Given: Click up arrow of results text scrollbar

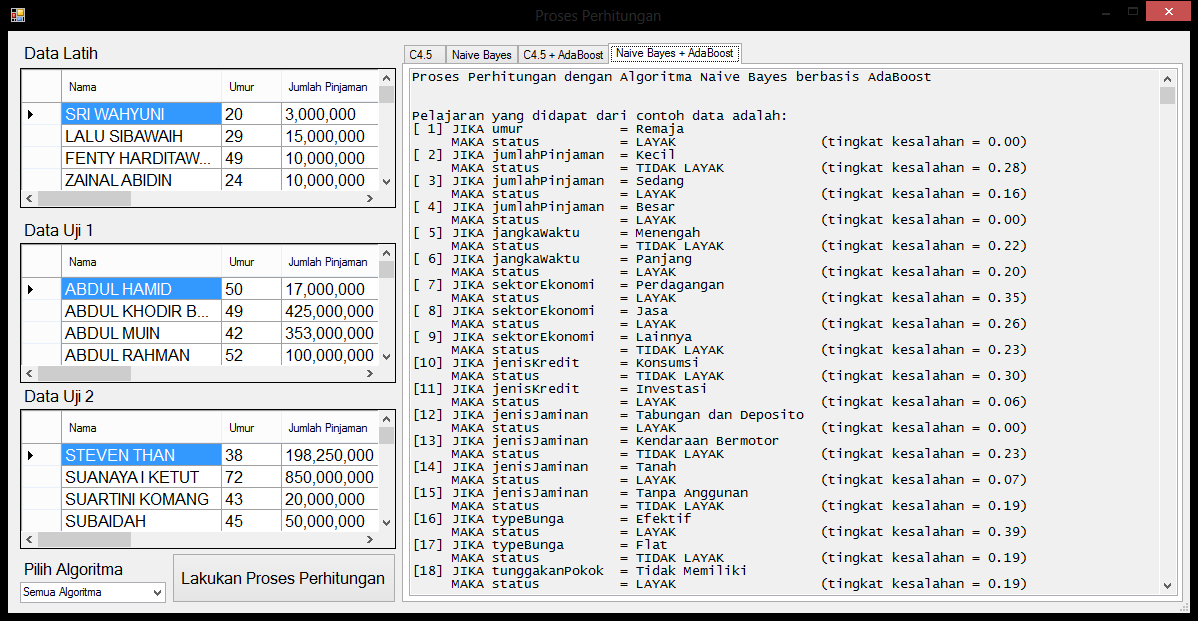Looking at the screenshot, I should (x=1167, y=78).
